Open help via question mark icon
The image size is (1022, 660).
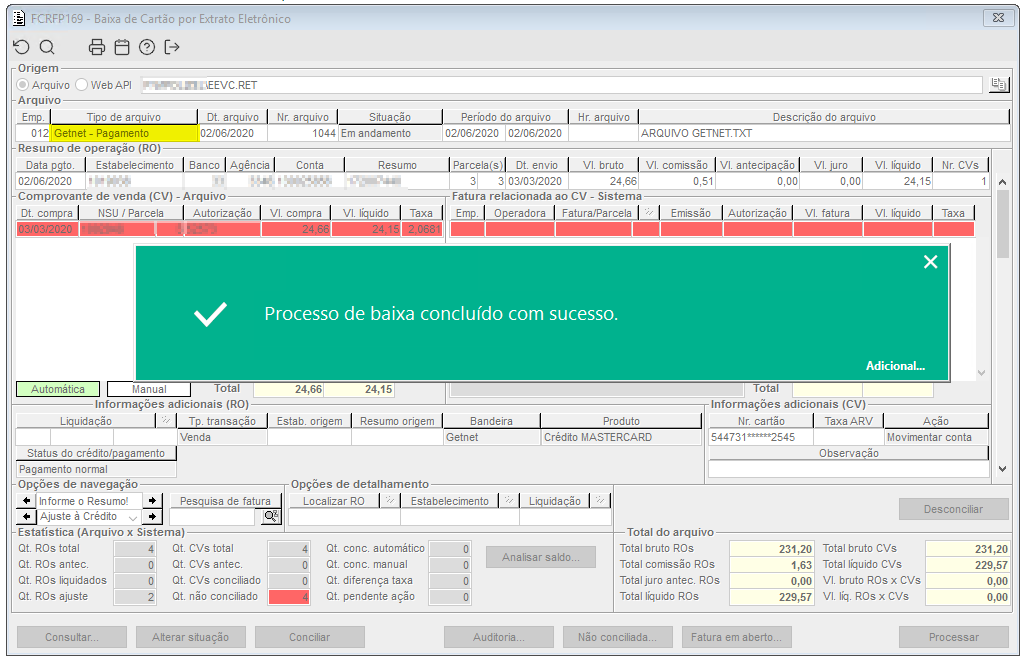(147, 47)
